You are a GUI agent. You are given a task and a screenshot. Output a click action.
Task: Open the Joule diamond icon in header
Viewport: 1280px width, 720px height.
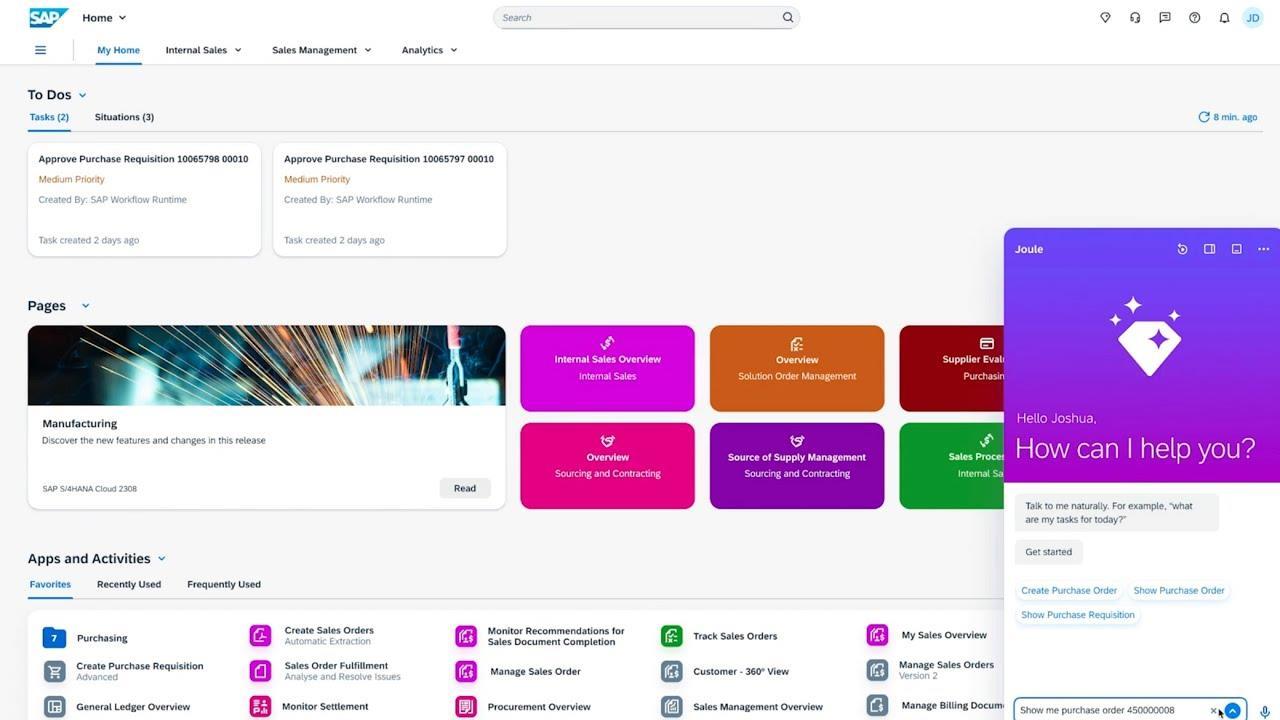point(1105,17)
